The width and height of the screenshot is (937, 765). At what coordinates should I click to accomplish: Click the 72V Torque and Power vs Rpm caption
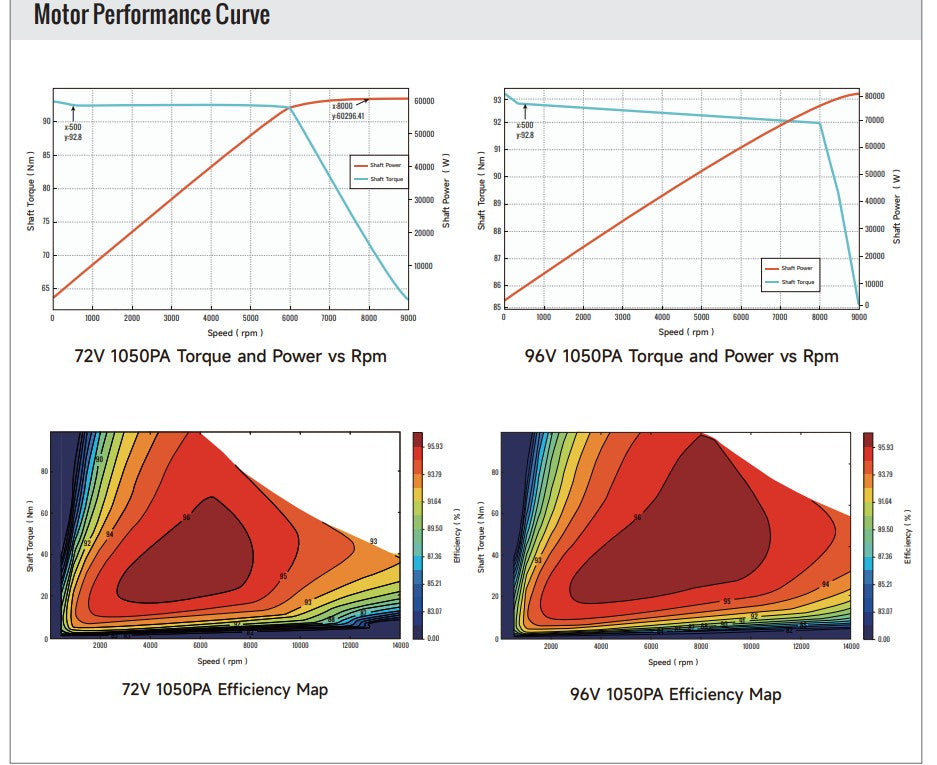click(230, 356)
